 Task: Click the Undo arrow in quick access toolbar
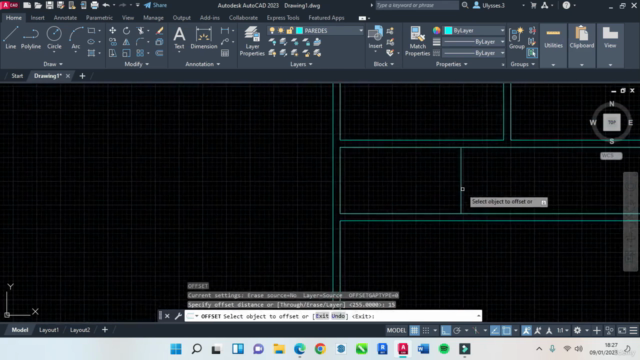click(x=106, y=5)
